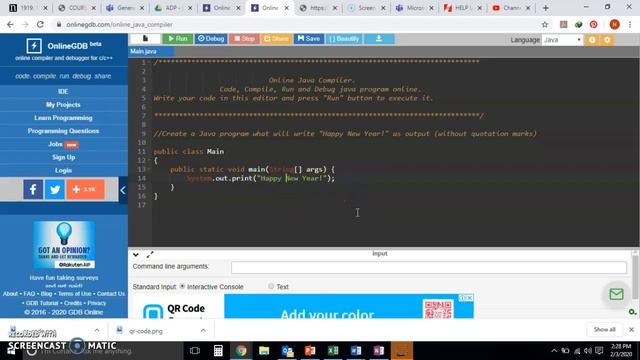Viewport: 640px width, 360px height.
Task: Reload the page
Action: click(40, 24)
